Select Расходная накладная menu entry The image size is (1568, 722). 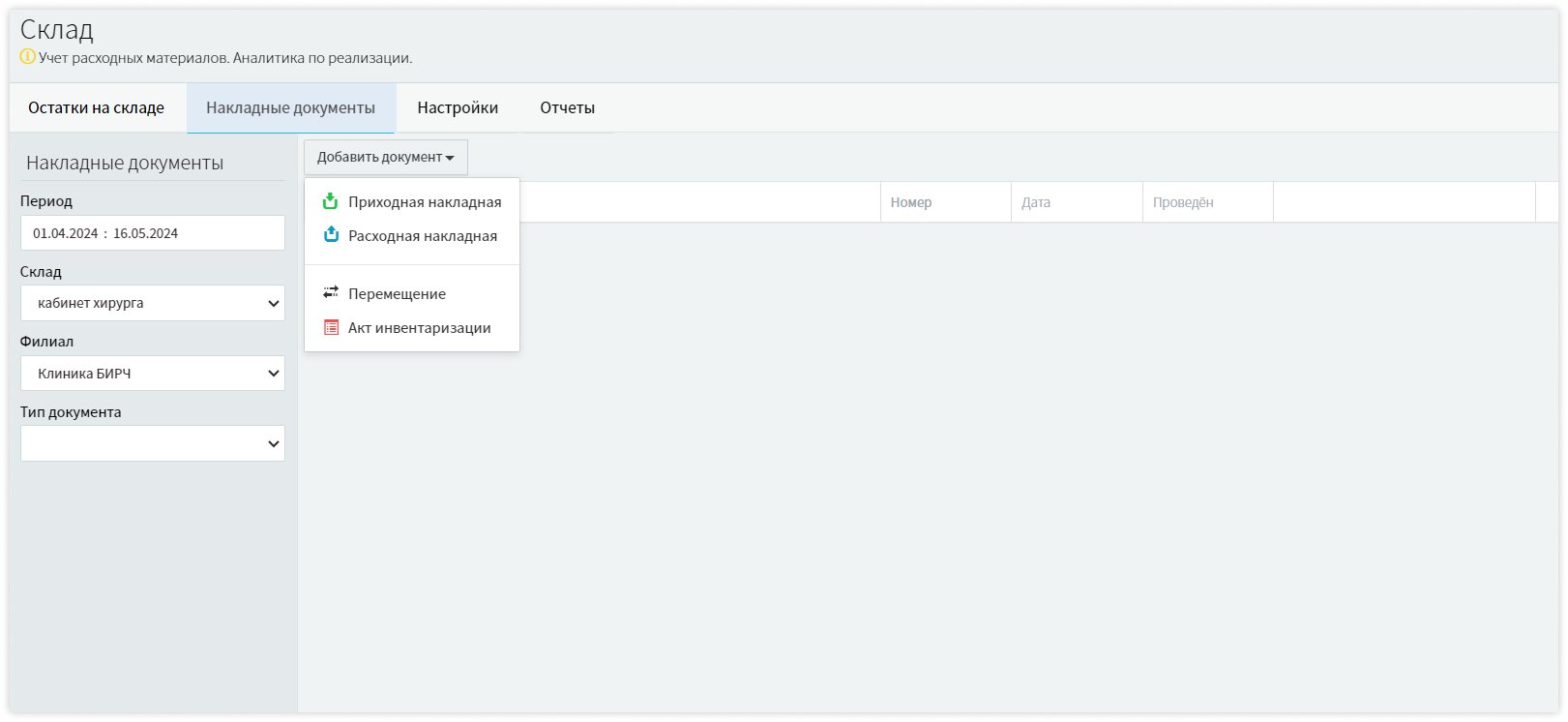tap(423, 236)
